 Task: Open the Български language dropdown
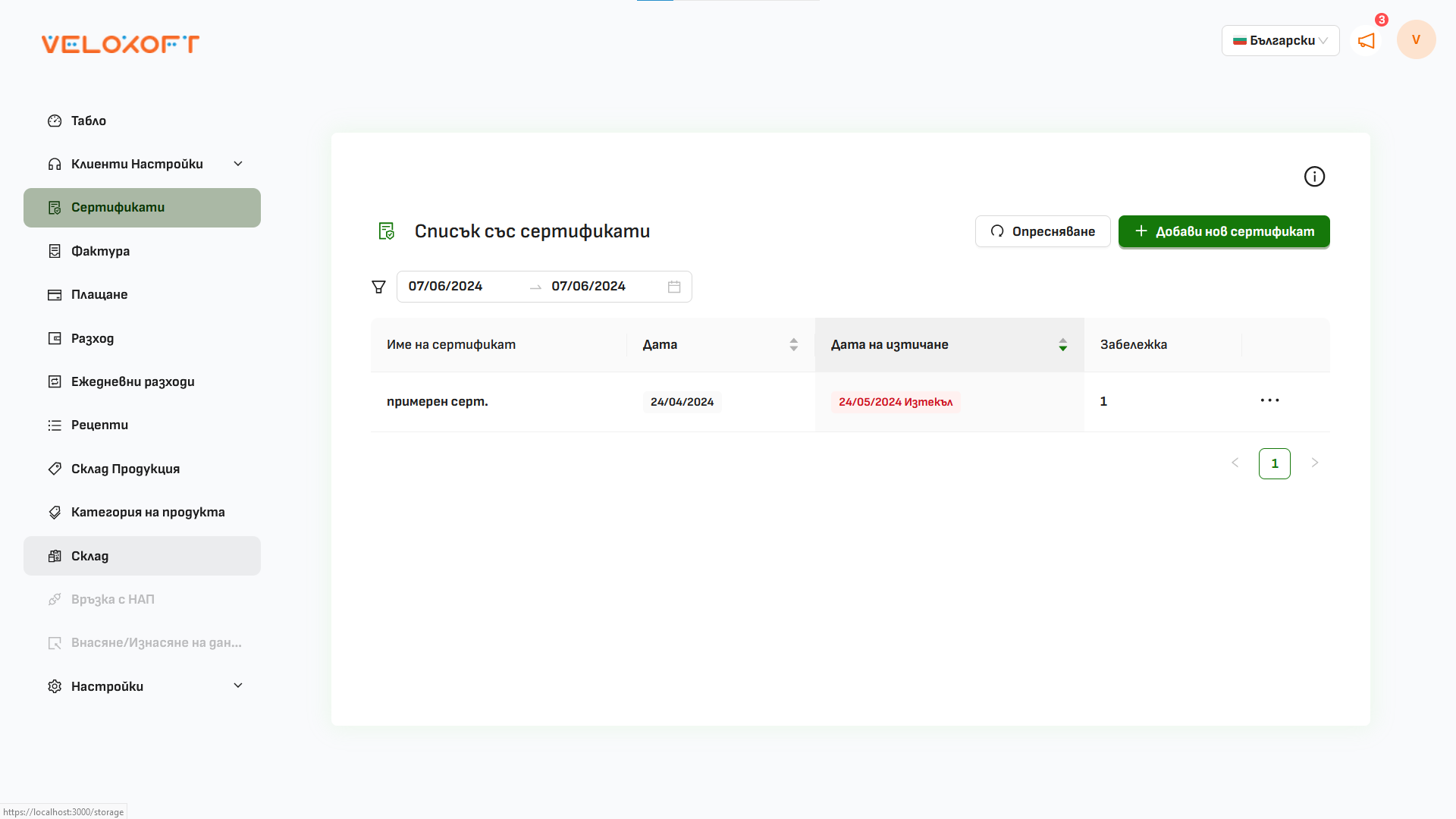coord(1280,41)
